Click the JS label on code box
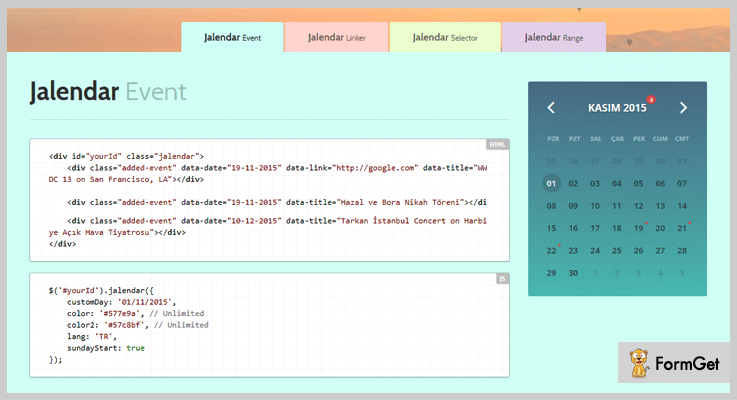 (502, 279)
